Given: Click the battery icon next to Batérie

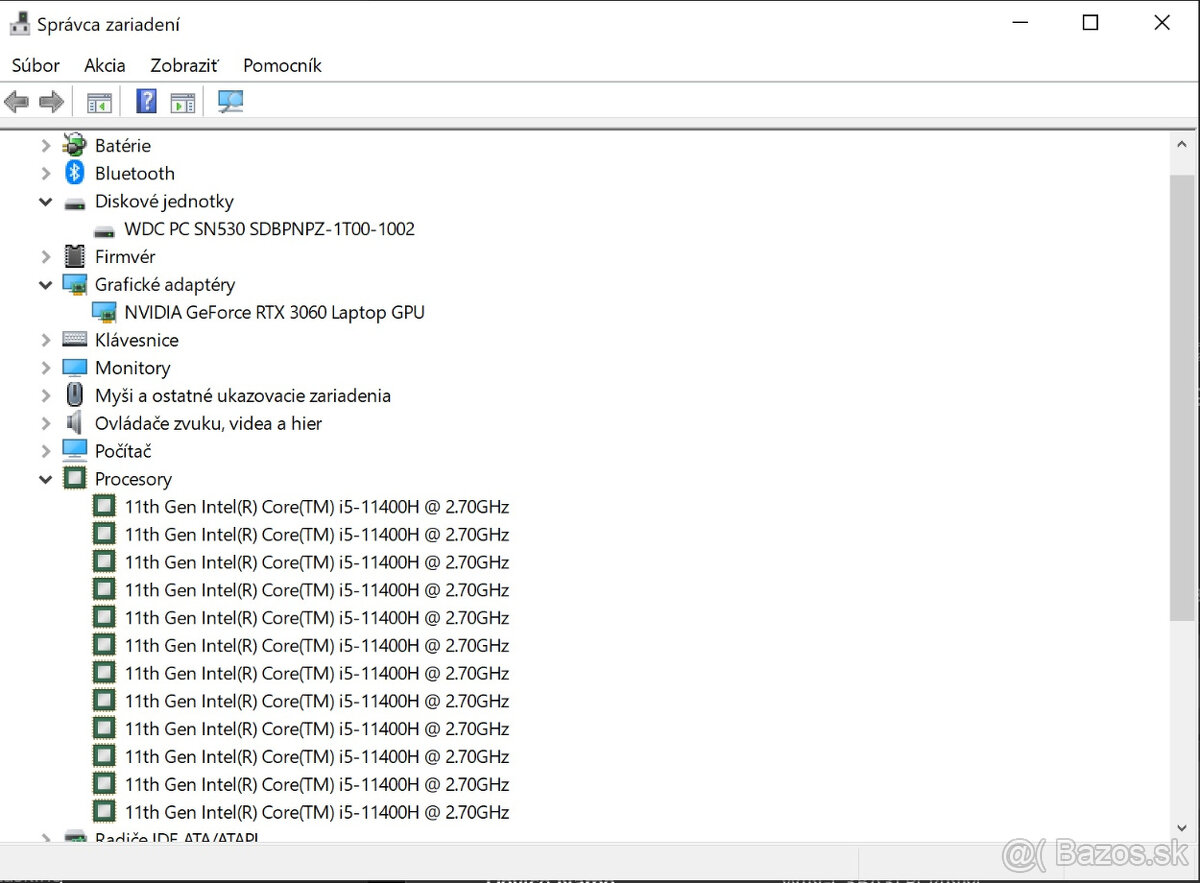Looking at the screenshot, I should pos(74,144).
